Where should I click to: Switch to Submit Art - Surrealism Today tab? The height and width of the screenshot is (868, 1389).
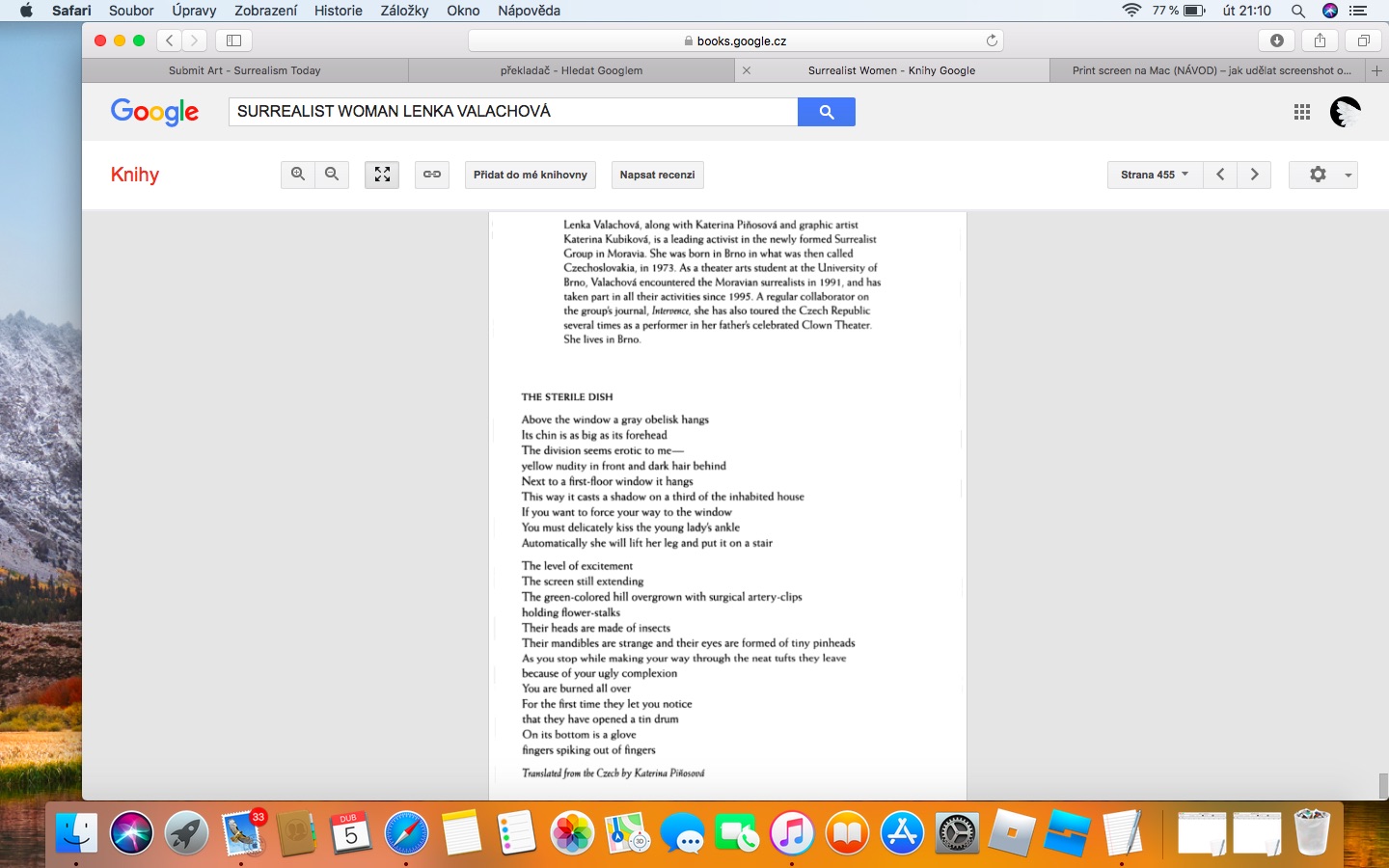(245, 70)
